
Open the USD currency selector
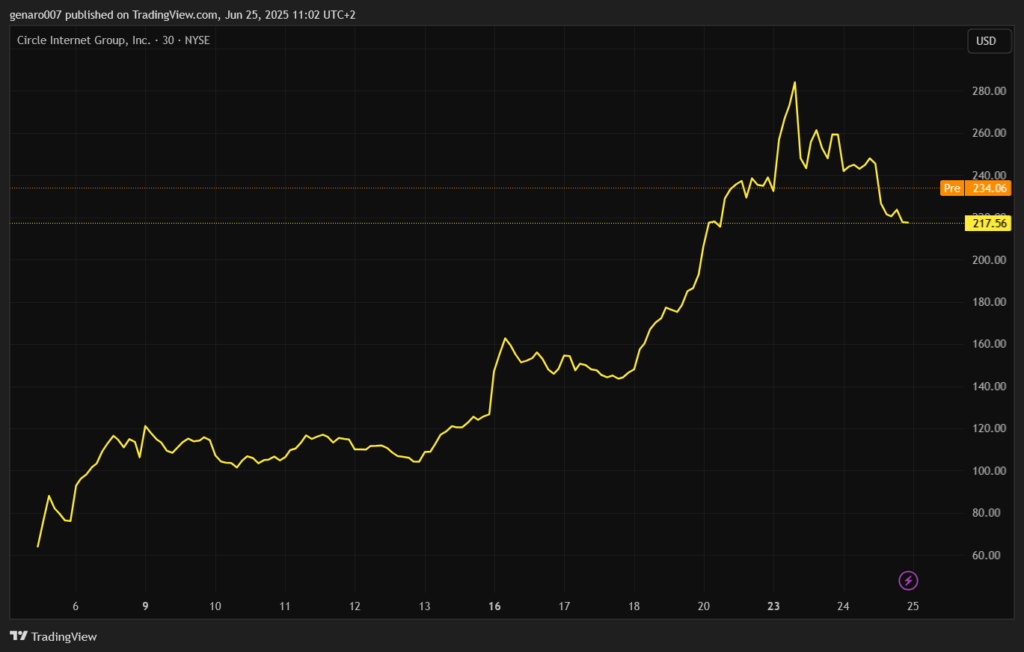coord(985,41)
